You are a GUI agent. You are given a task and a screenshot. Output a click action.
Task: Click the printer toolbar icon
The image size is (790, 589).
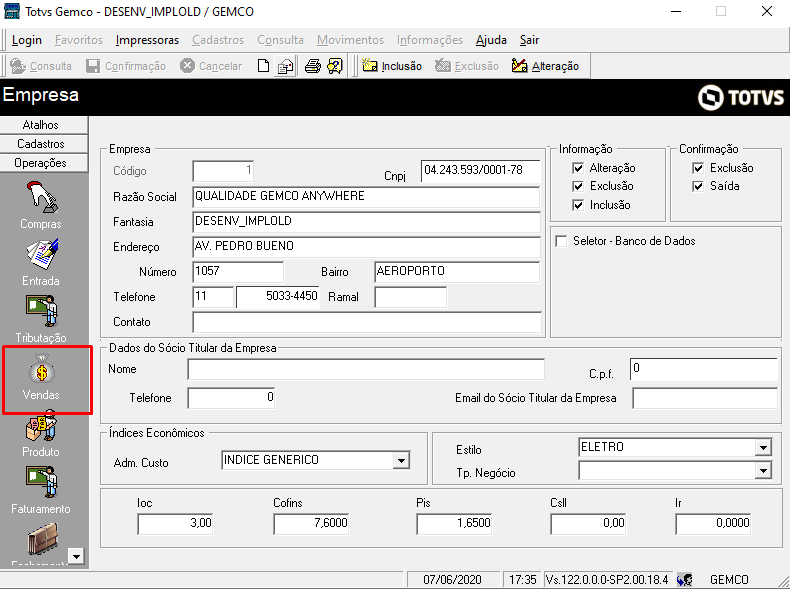point(313,66)
